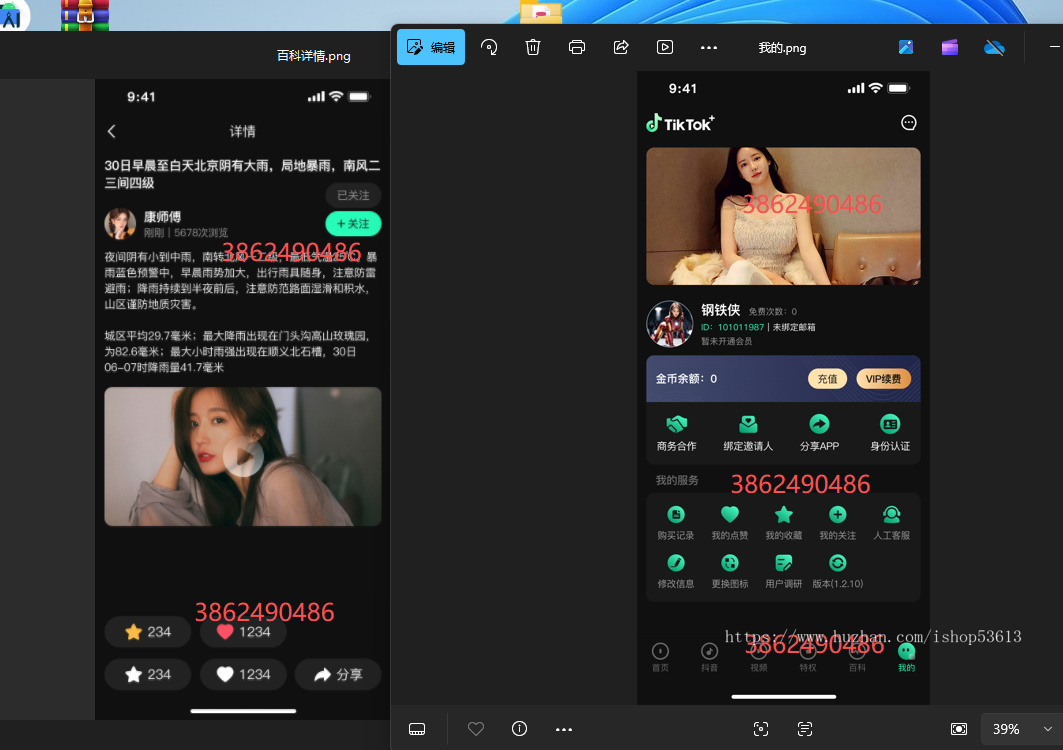Click the 我的.png file name title

[x=782, y=47]
